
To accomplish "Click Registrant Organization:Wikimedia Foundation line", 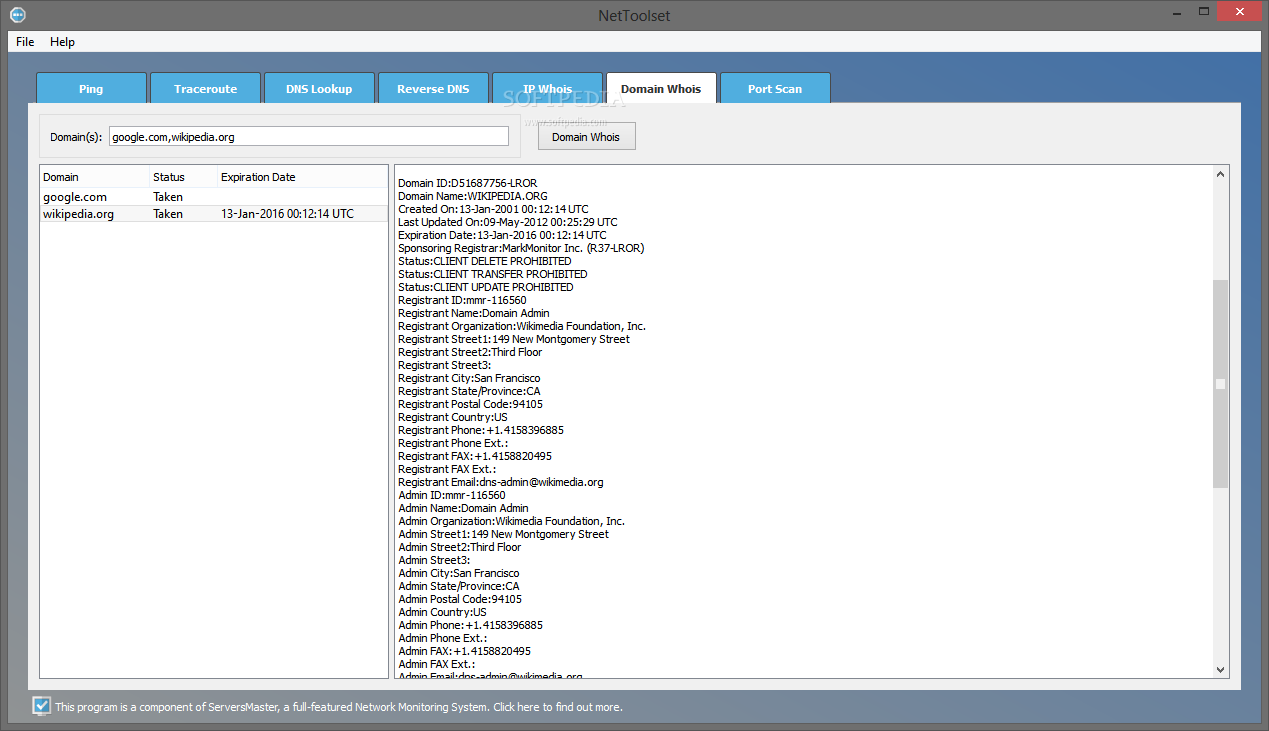I will pyautogui.click(x=522, y=326).
